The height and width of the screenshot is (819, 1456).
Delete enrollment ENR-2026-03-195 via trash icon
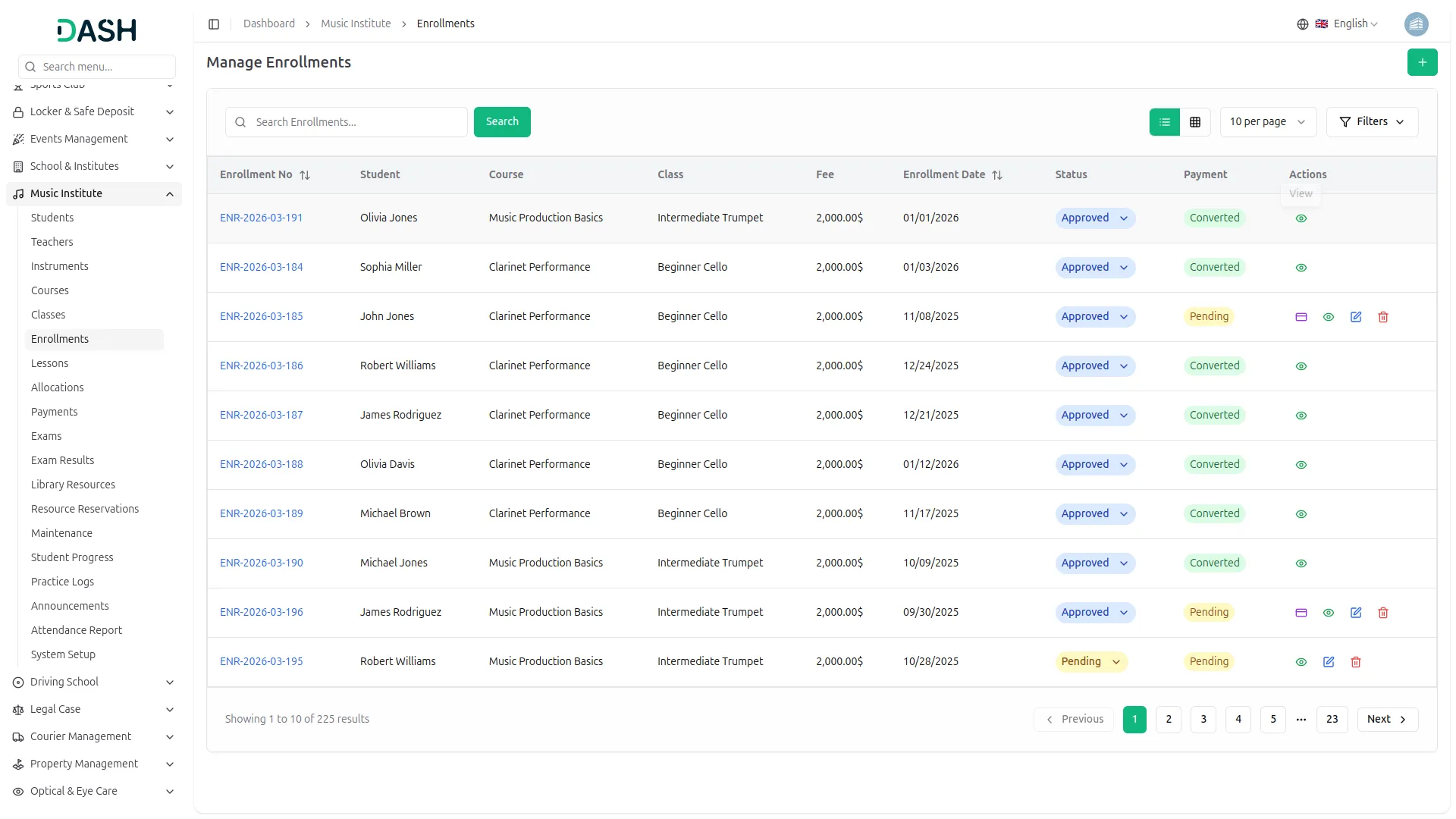pos(1355,662)
